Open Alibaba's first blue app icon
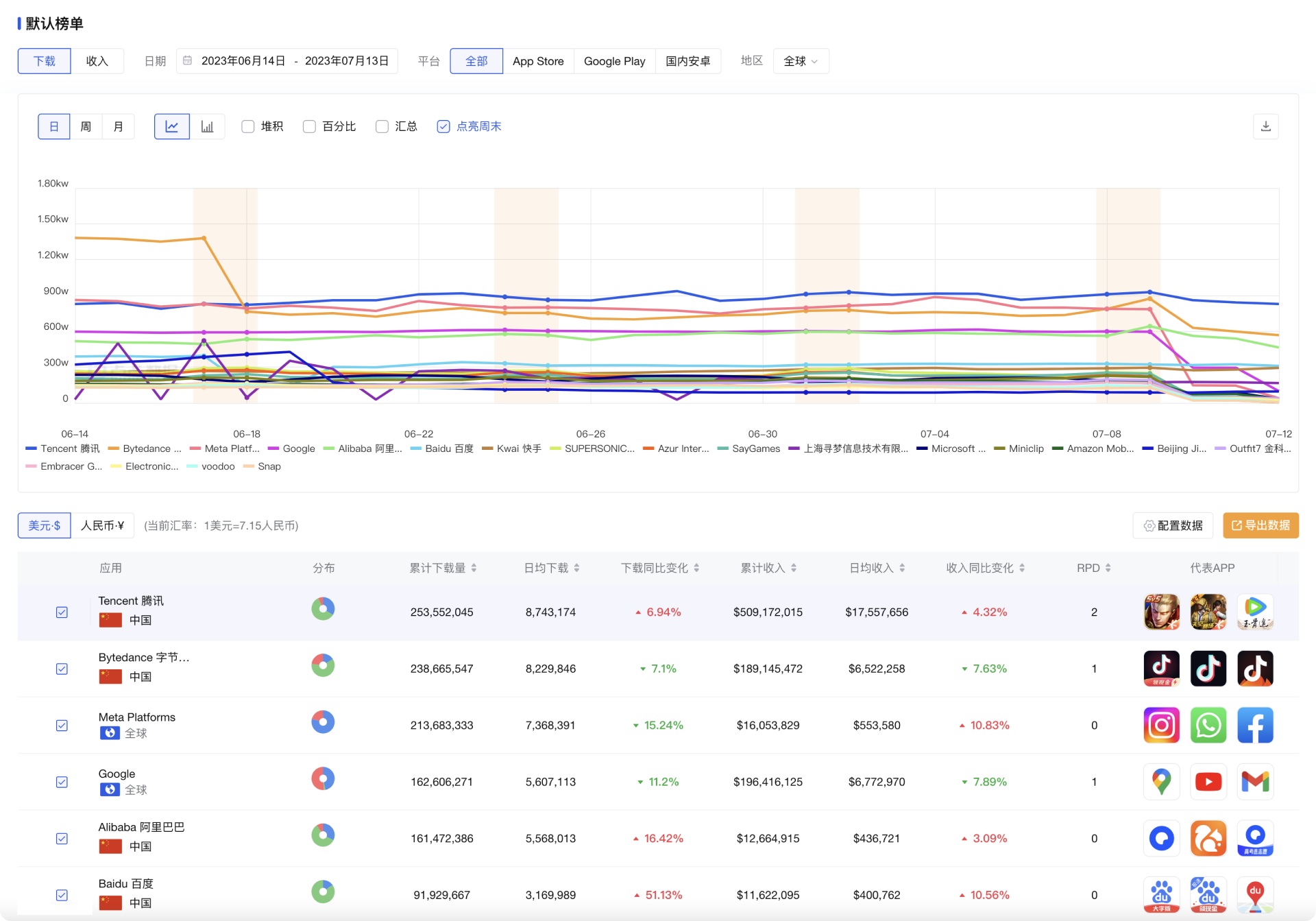Viewport: 1316px width, 921px height. 1161,839
